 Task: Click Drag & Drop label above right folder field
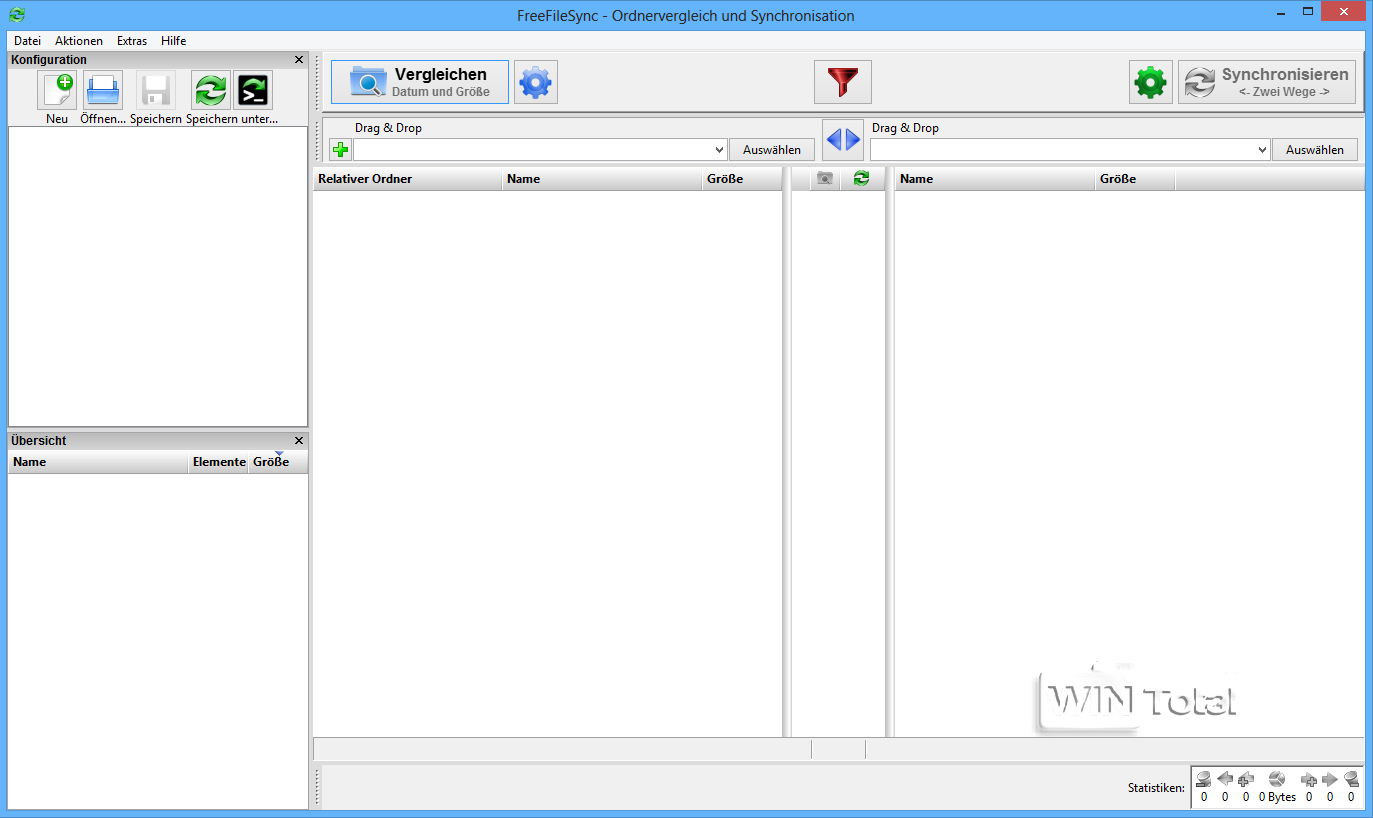click(x=905, y=128)
